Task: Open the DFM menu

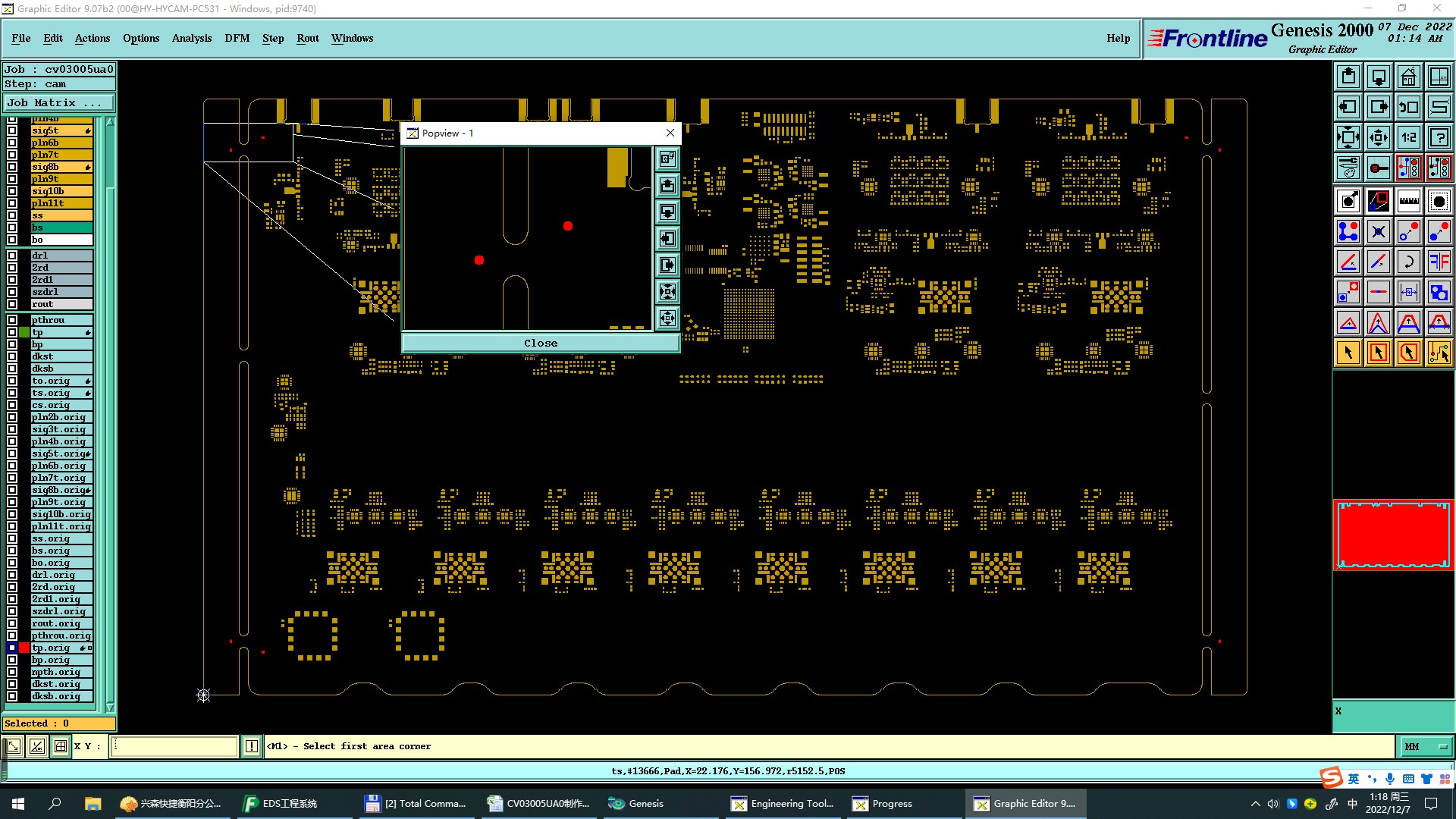Action: coord(237,38)
